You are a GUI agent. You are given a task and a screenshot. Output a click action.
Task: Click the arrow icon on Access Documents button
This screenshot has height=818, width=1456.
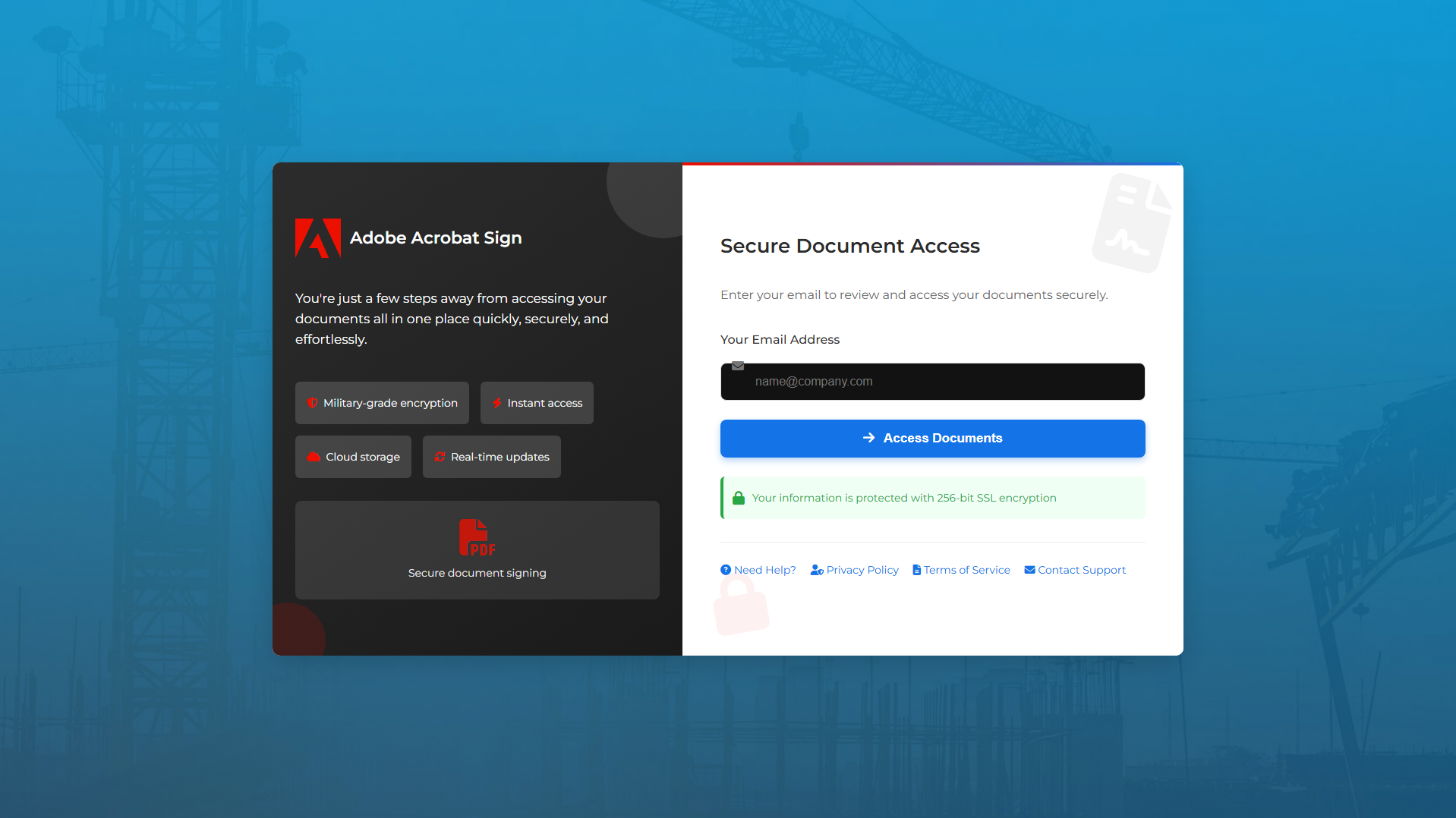click(869, 438)
